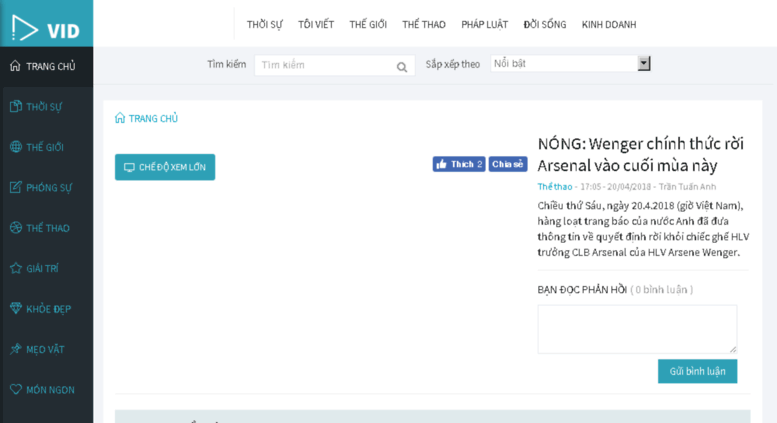Click the Giải trí star icon
Viewport: 777px width, 423px height.
(x=15, y=268)
